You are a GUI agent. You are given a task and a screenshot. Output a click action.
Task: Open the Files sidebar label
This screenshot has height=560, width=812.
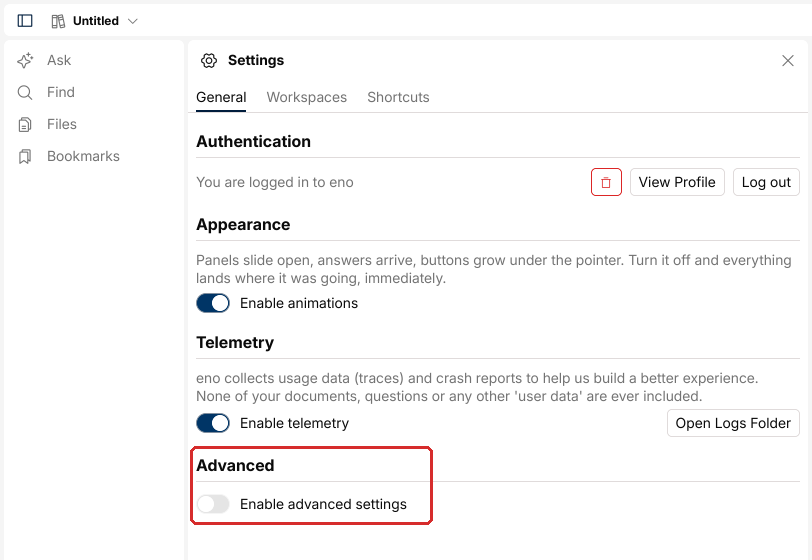(x=62, y=124)
